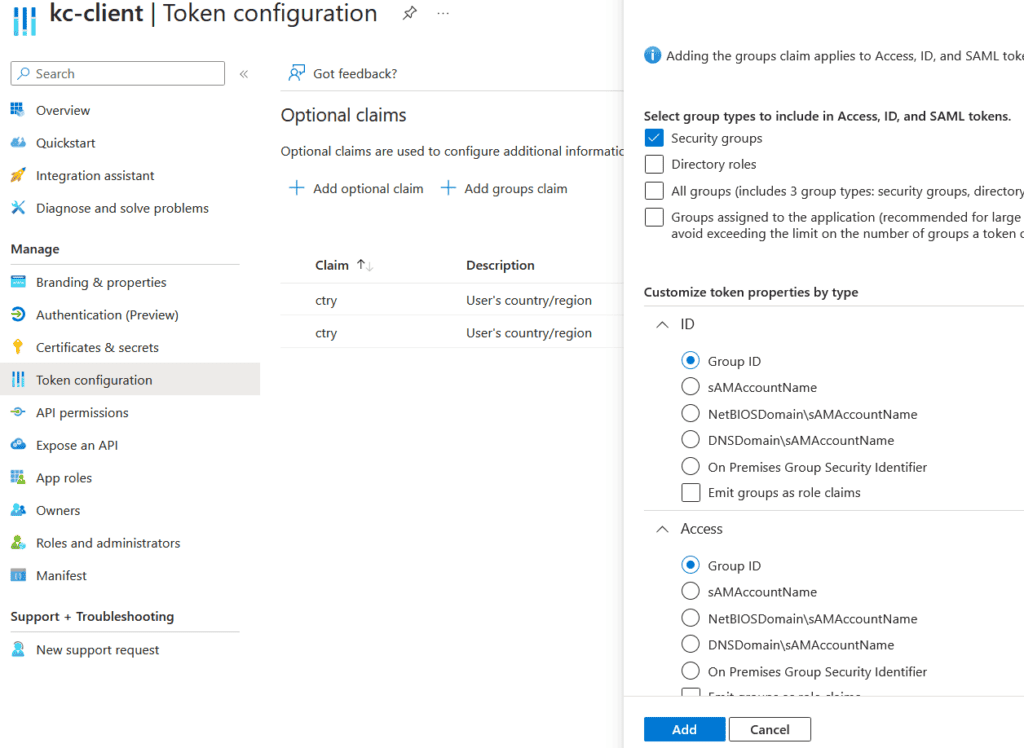Screen dimensions: 1024x748
Task: Click the Got feedback person icon
Action: 296,73
